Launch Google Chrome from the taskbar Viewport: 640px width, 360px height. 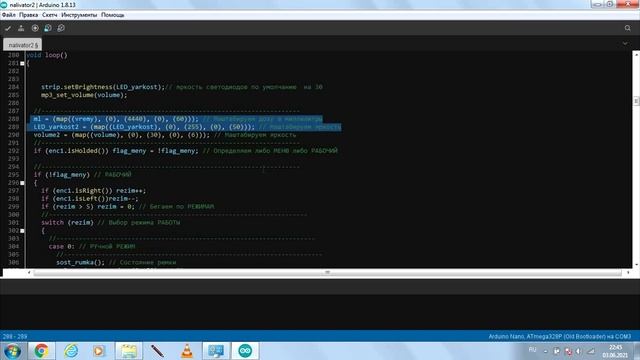click(x=41, y=351)
